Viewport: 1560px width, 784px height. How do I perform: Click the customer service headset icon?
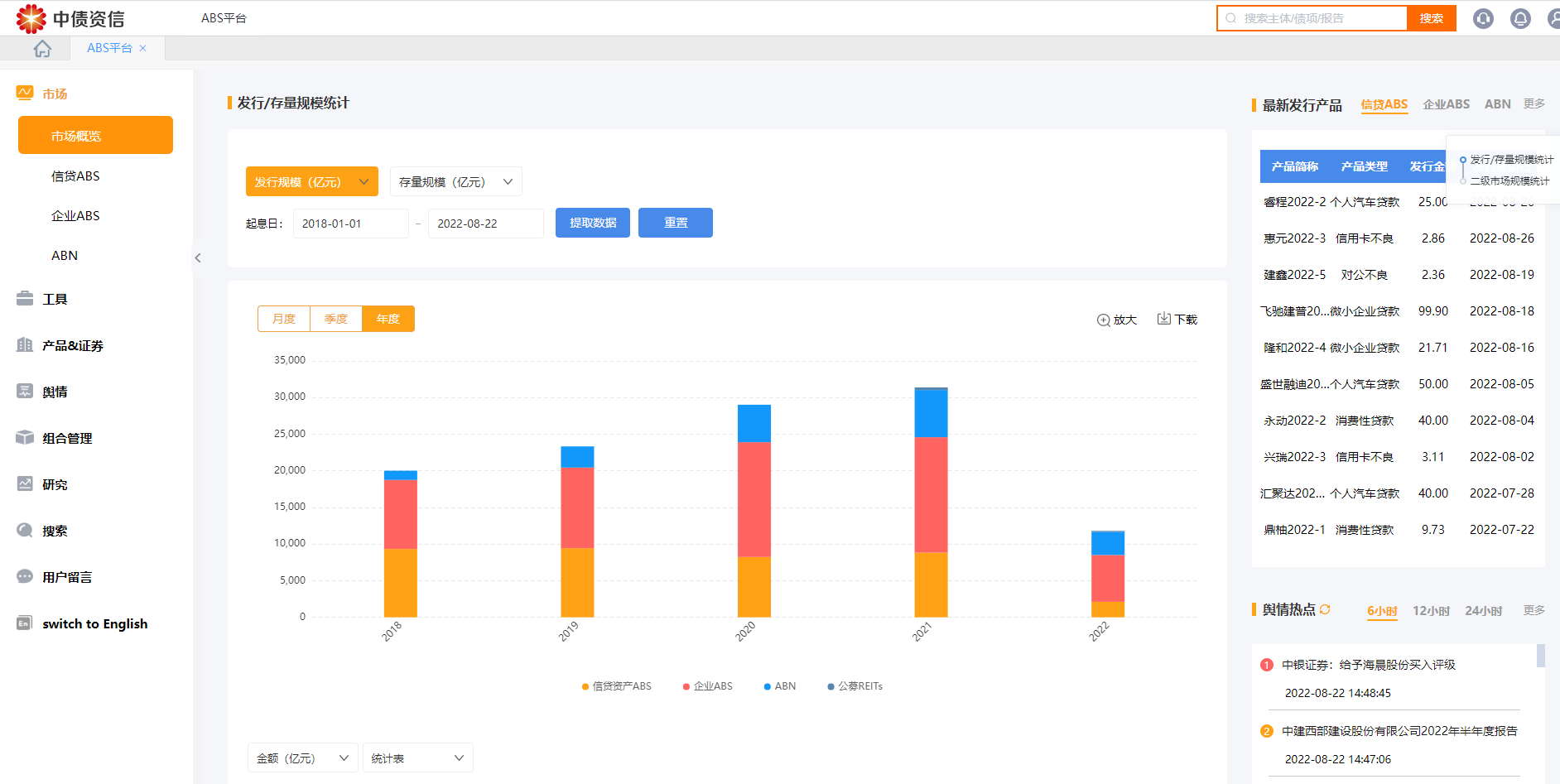(1483, 18)
